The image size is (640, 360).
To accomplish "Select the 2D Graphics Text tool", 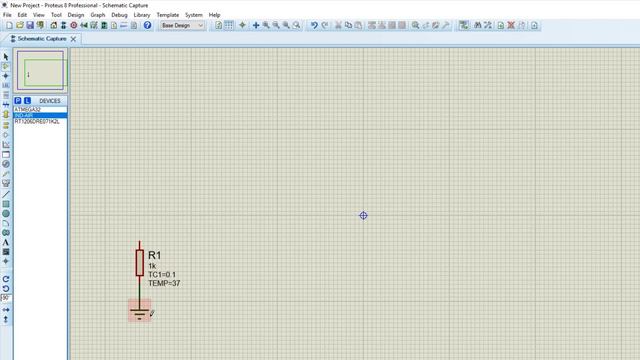I will pos(6,242).
